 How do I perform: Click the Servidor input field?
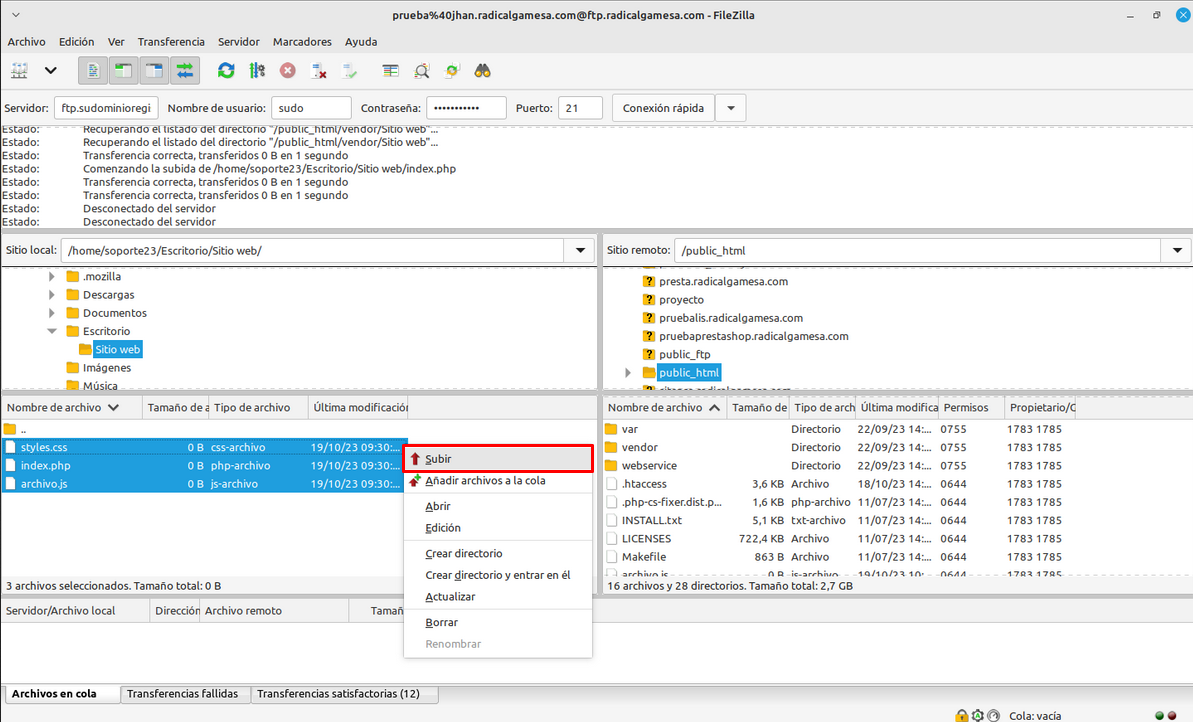pos(106,108)
